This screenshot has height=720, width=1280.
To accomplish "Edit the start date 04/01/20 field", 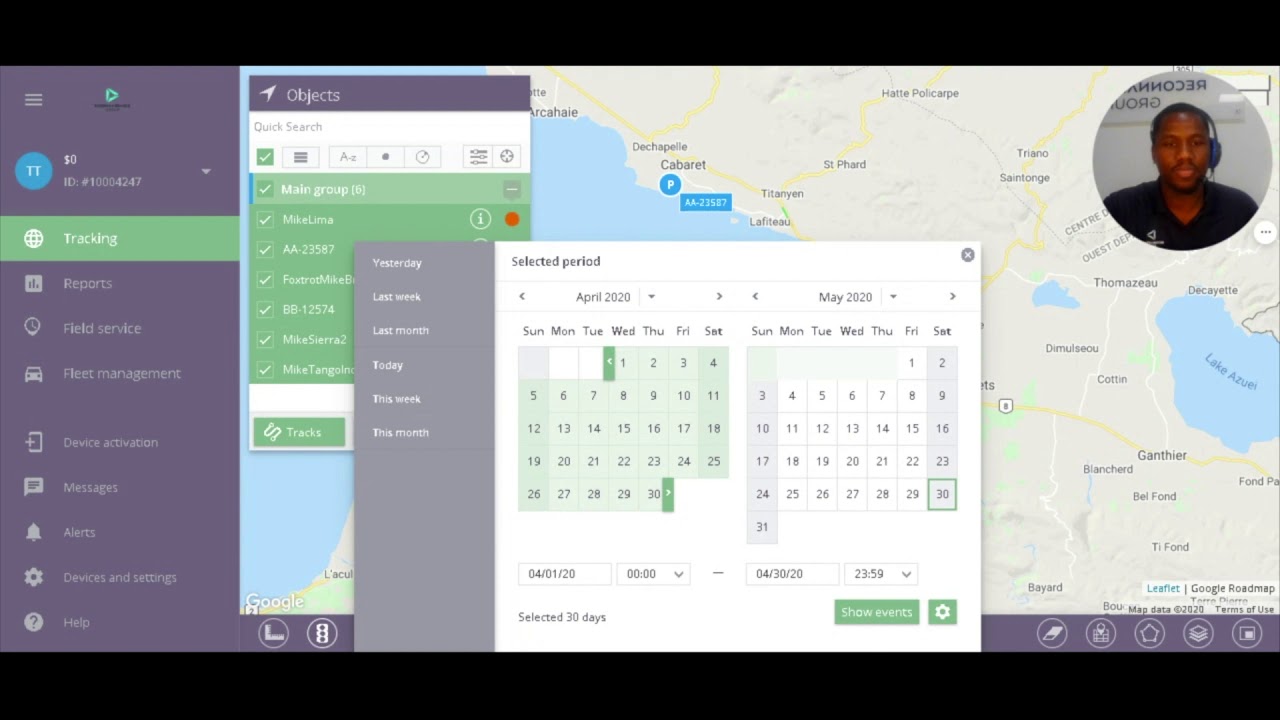I will (x=565, y=574).
